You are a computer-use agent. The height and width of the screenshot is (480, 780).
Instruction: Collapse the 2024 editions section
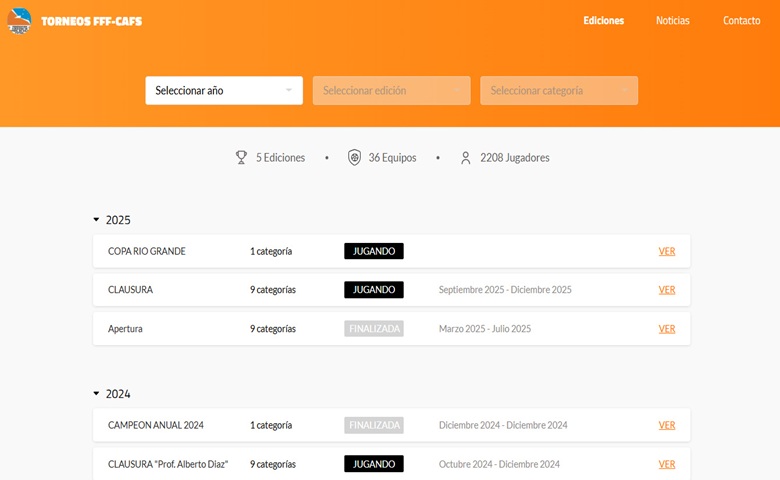click(x=97, y=394)
